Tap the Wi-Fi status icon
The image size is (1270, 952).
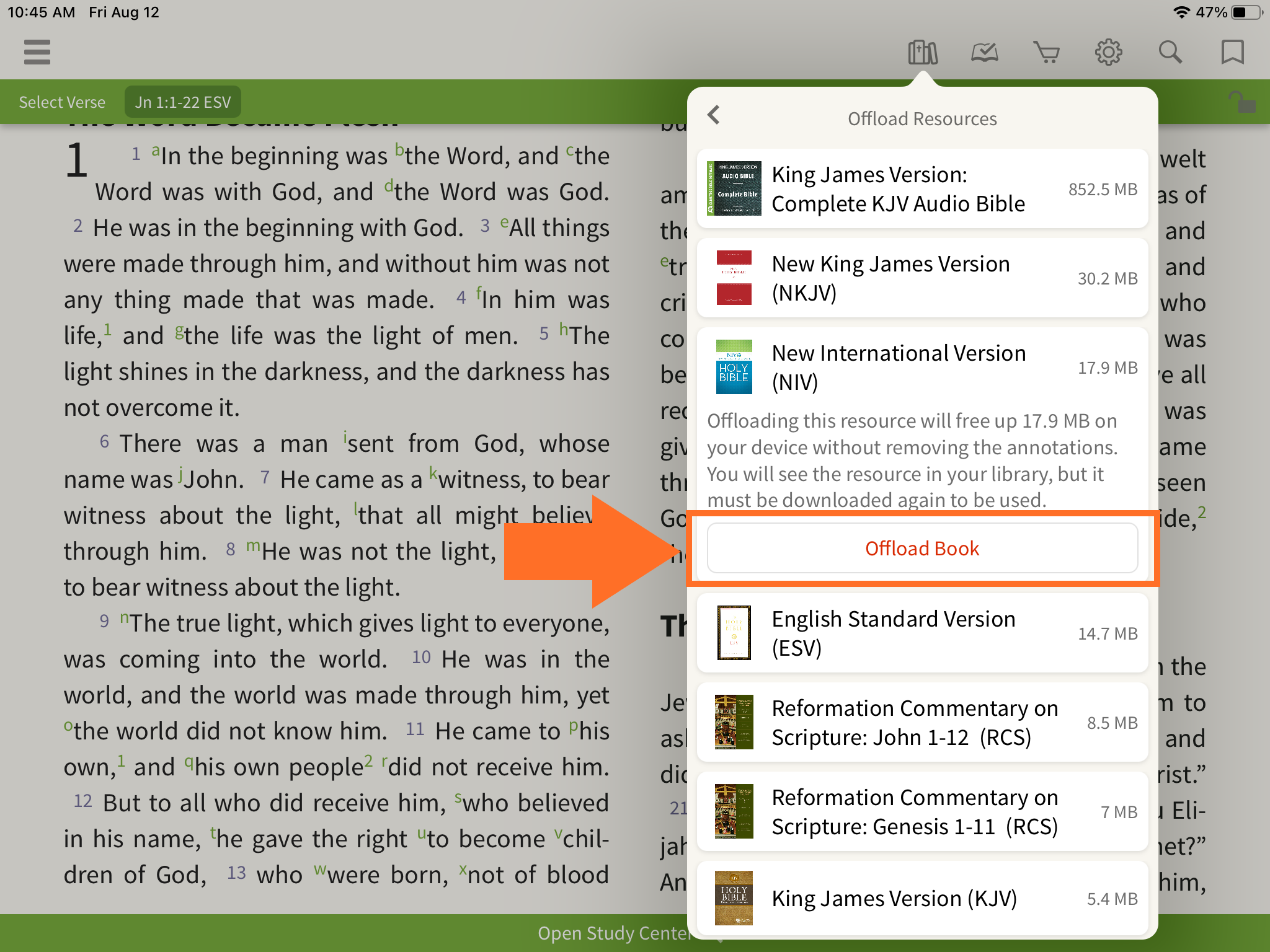click(x=1181, y=12)
